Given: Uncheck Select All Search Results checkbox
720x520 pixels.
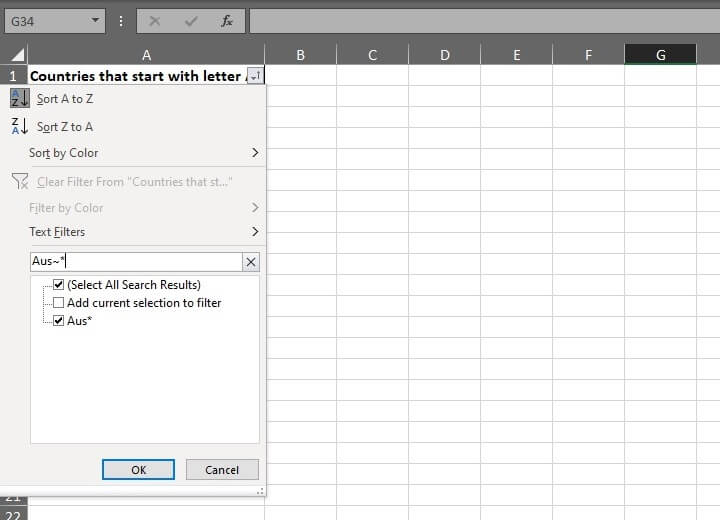Looking at the screenshot, I should tap(58, 285).
